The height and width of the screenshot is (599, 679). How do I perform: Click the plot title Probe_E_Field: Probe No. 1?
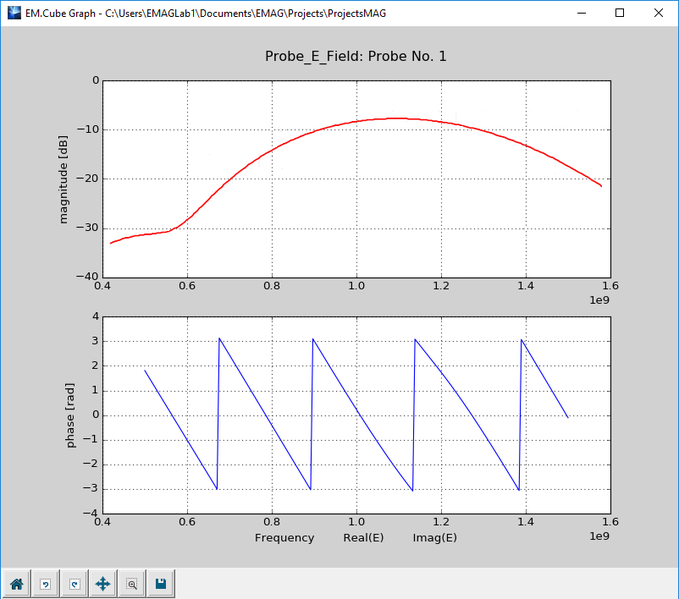pyautogui.click(x=355, y=56)
